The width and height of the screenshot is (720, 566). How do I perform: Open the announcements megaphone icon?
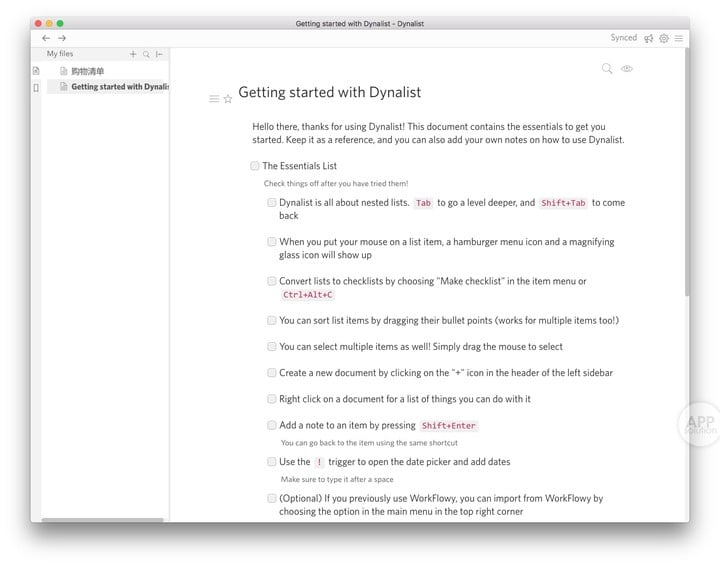click(648, 39)
